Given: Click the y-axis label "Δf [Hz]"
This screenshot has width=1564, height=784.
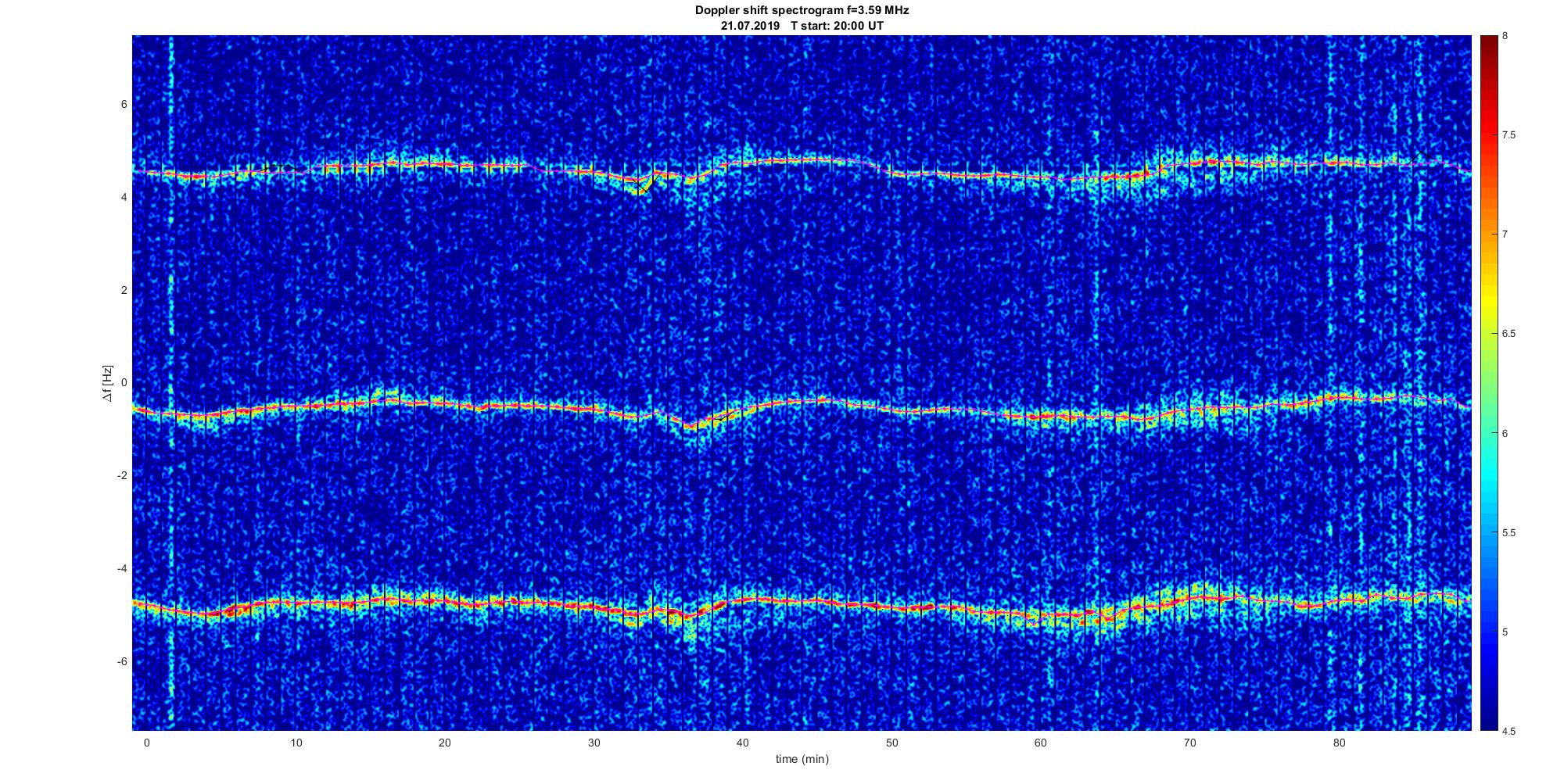Looking at the screenshot, I should [x=106, y=383].
